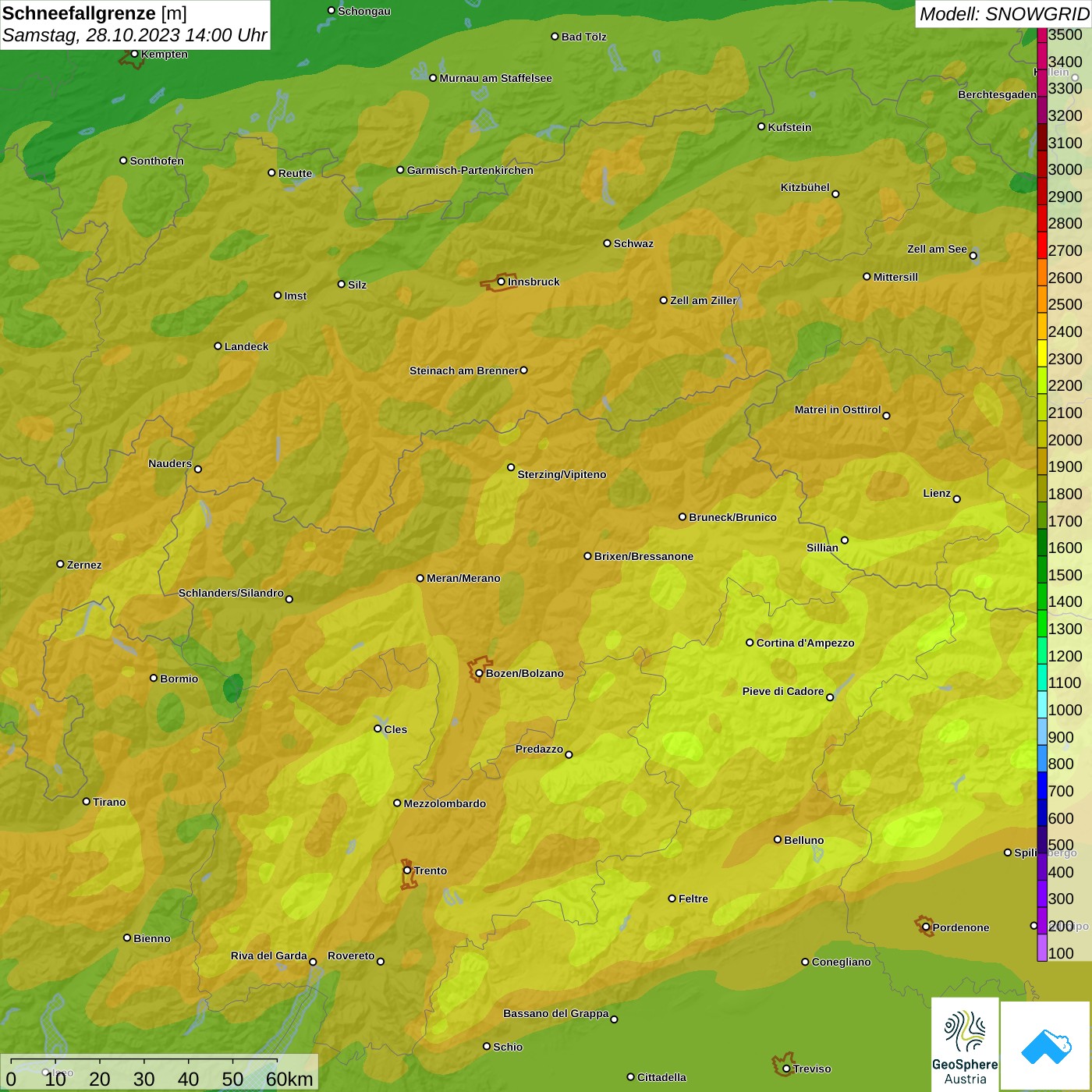The image size is (1092, 1092).
Task: Click the Zell am See location dot
Action: pyautogui.click(x=973, y=255)
